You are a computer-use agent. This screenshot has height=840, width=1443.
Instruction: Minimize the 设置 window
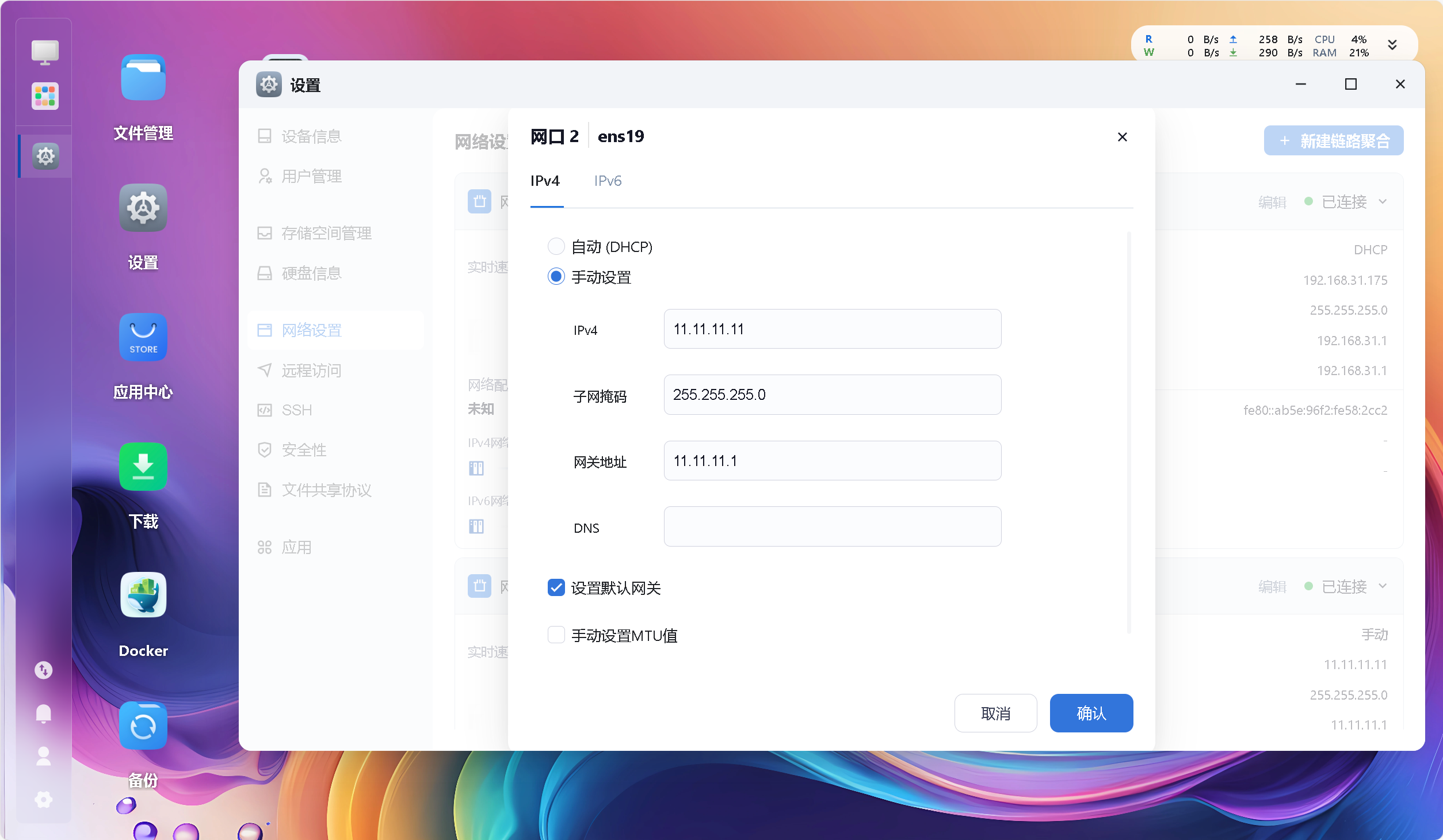[x=1301, y=85]
